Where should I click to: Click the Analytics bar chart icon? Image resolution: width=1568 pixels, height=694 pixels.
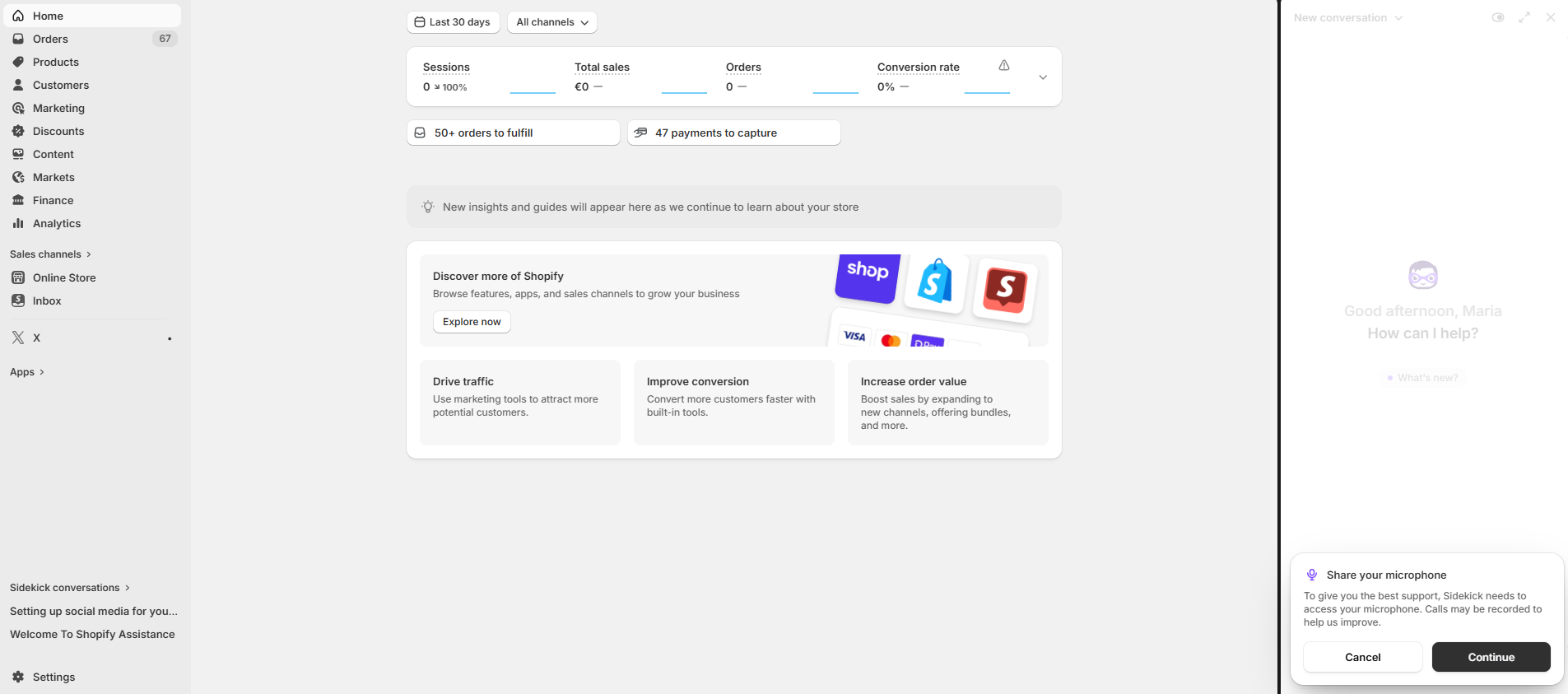point(18,223)
